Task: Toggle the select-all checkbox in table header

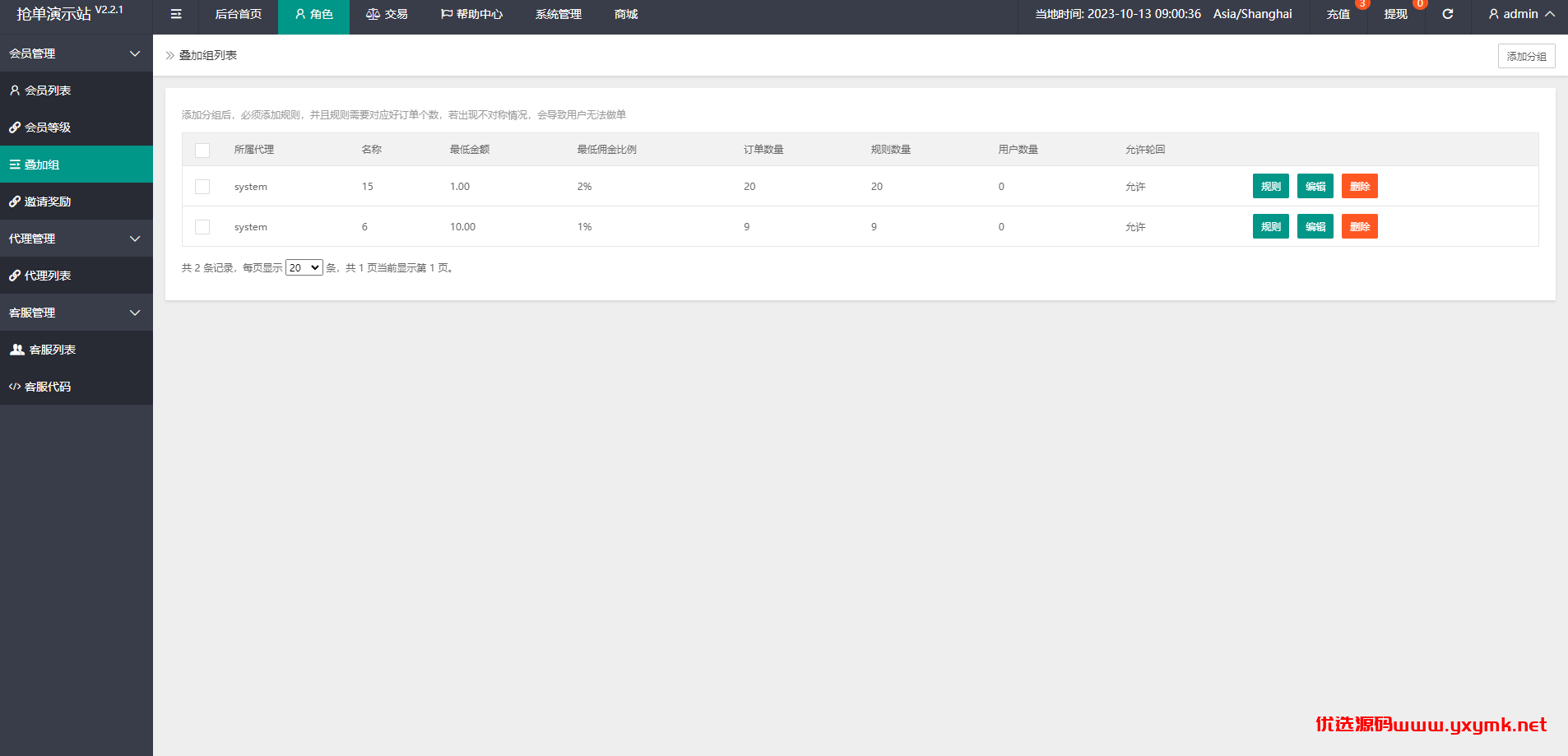Action: point(202,150)
